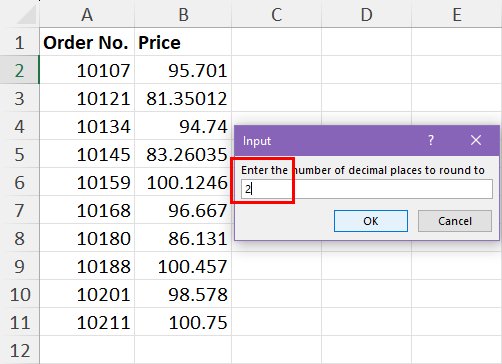Image resolution: width=502 pixels, height=364 pixels.
Task: Click the Select All corner triangle
Action: coord(26,15)
